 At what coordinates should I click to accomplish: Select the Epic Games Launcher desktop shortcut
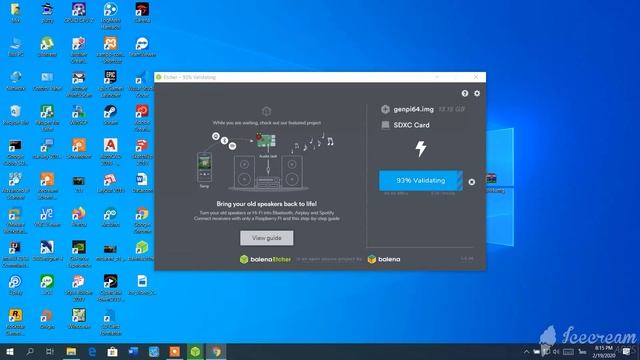point(110,83)
